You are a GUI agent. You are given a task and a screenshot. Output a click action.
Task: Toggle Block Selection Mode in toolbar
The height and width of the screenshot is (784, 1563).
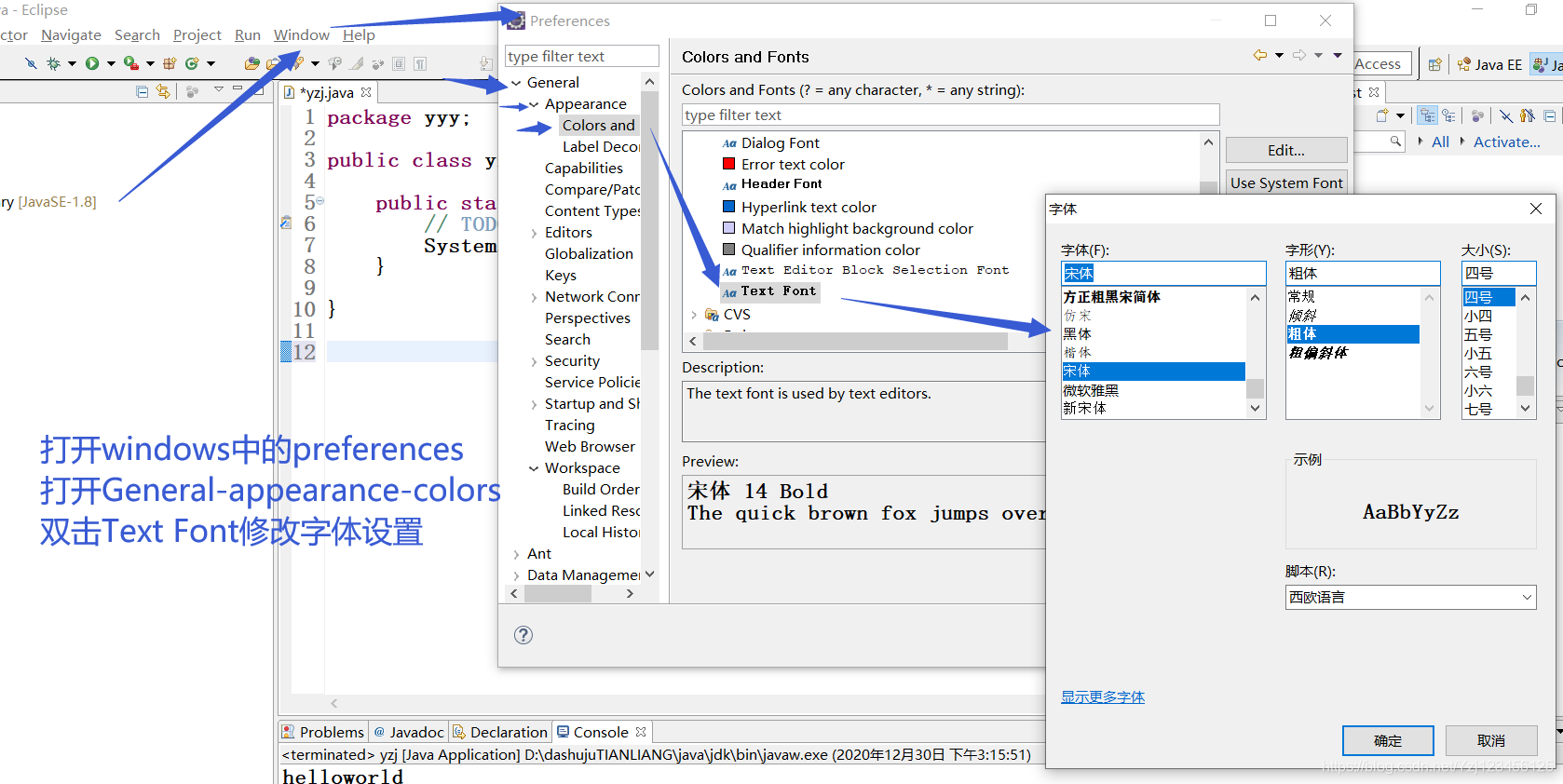point(399,63)
